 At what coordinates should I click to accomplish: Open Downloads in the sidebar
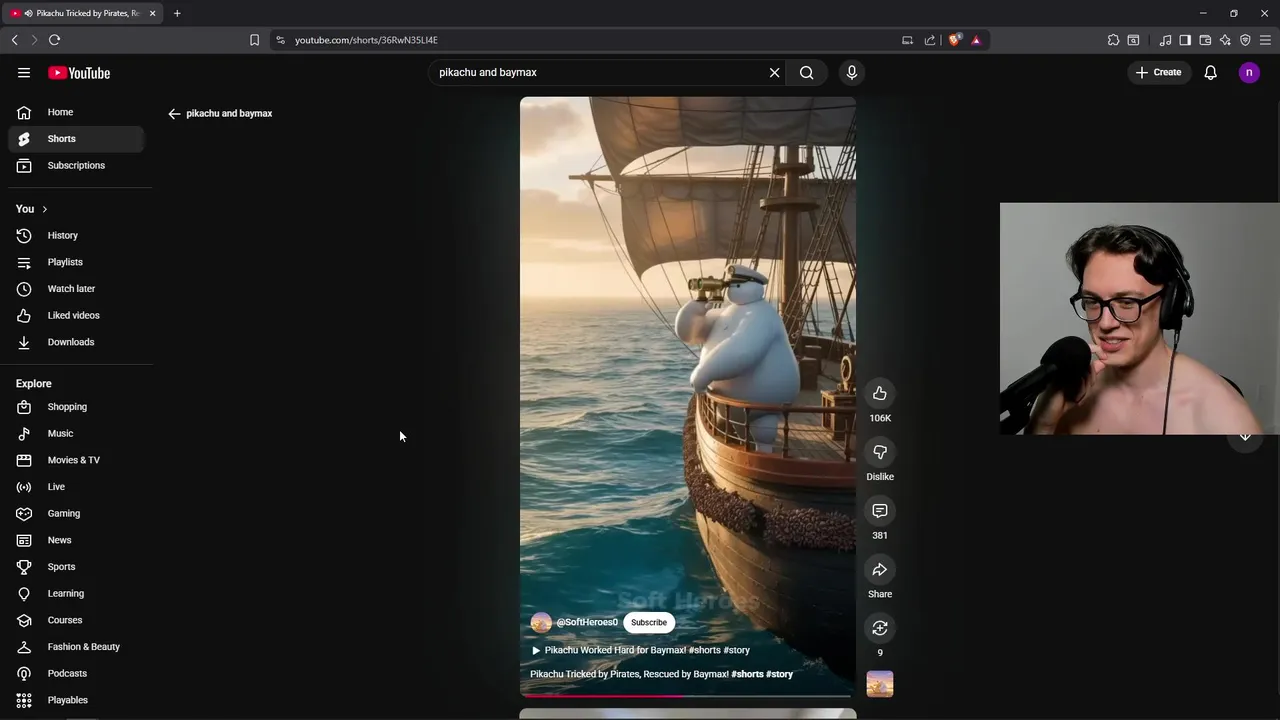pyautogui.click(x=76, y=342)
